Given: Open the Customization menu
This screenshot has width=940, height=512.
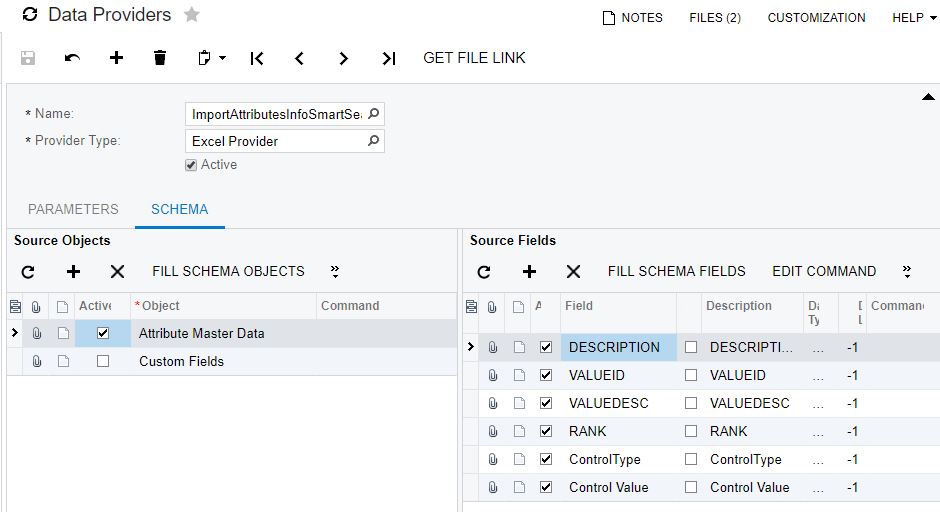Looking at the screenshot, I should [x=816, y=17].
